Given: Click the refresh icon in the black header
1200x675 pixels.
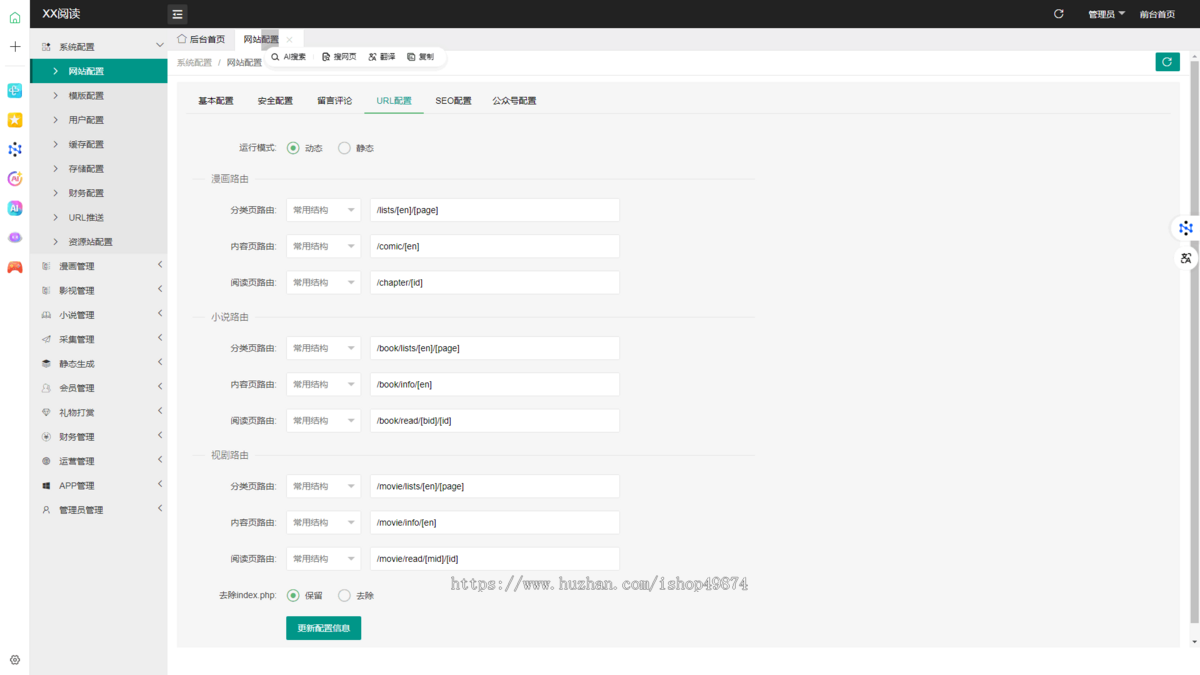Looking at the screenshot, I should tap(1059, 14).
